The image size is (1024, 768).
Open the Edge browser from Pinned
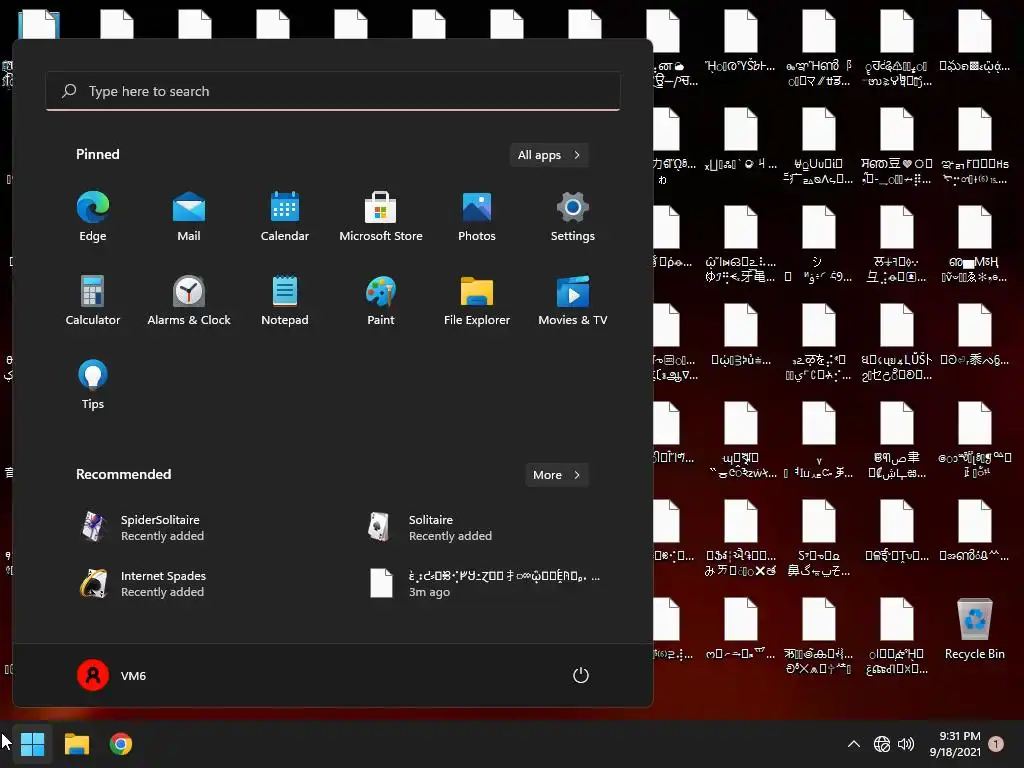click(x=93, y=217)
